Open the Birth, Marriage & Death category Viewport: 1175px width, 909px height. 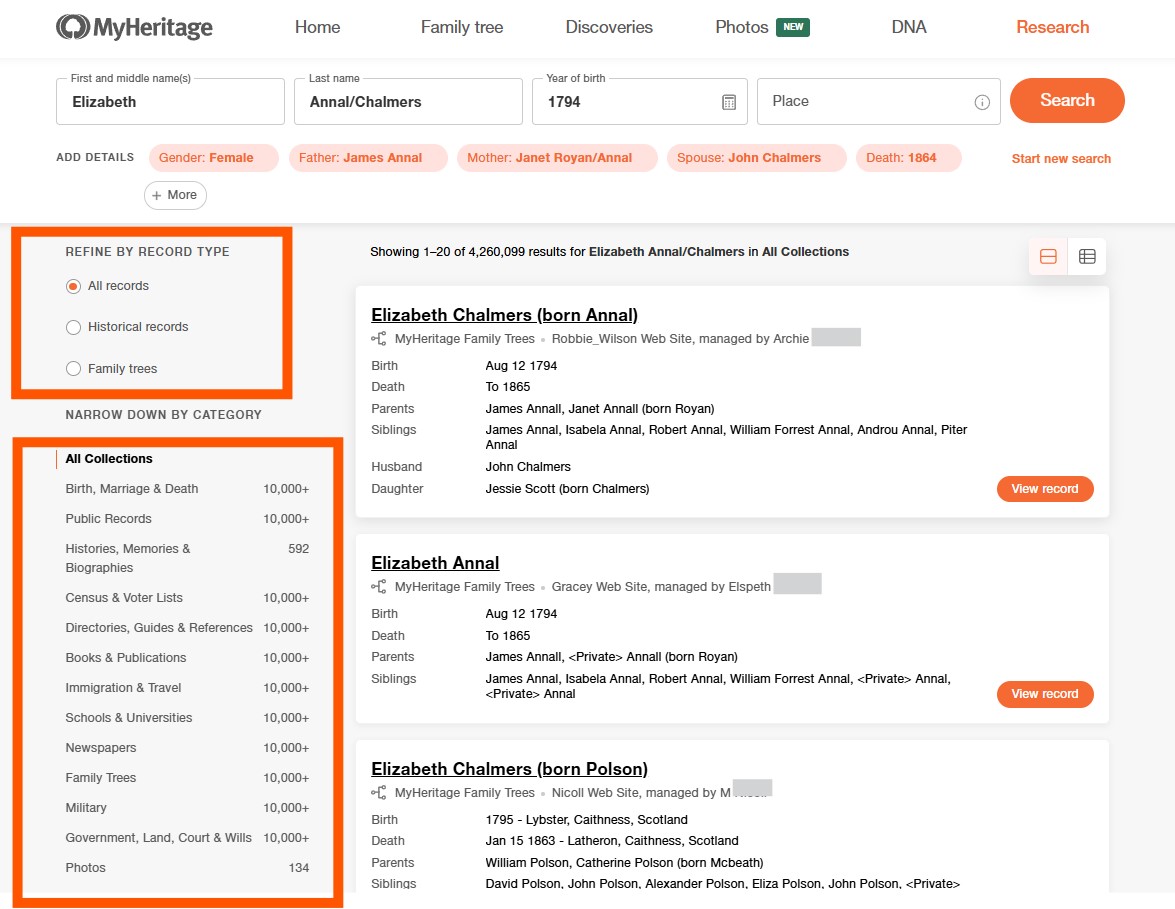pyautogui.click(x=132, y=489)
